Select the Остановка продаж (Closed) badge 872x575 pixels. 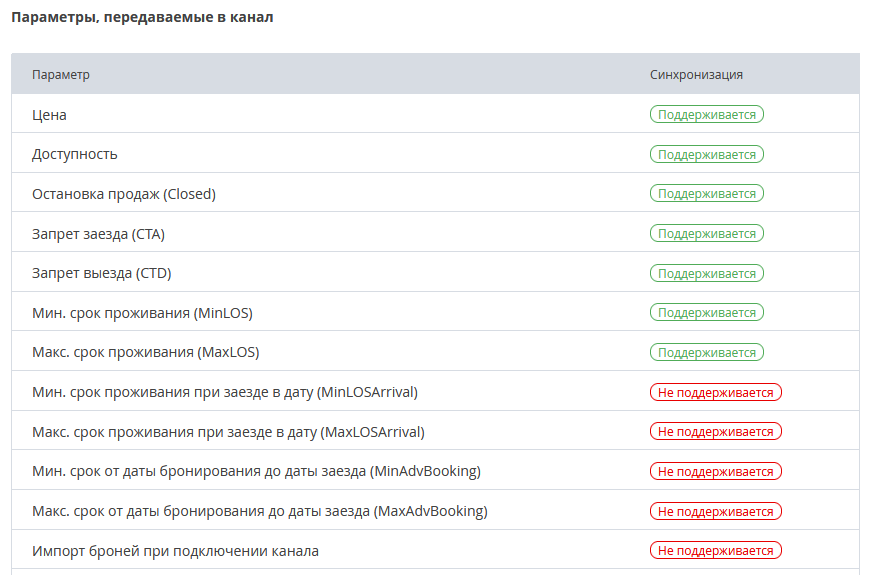click(706, 194)
